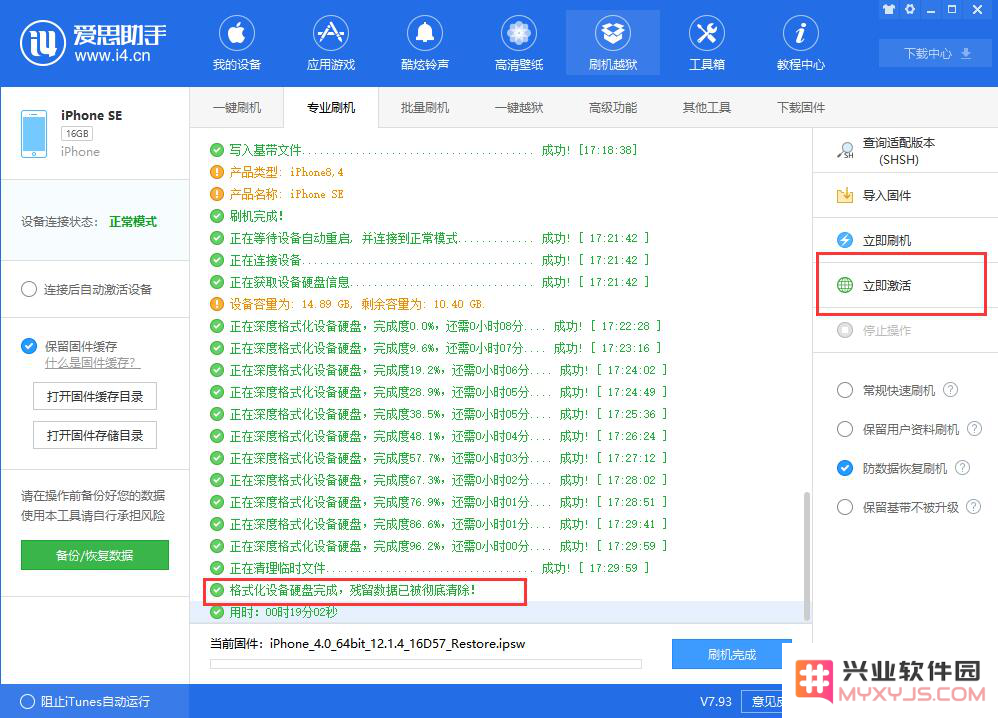Click log line 完成度96.2%
The width and height of the screenshot is (998, 718).
(x=439, y=546)
